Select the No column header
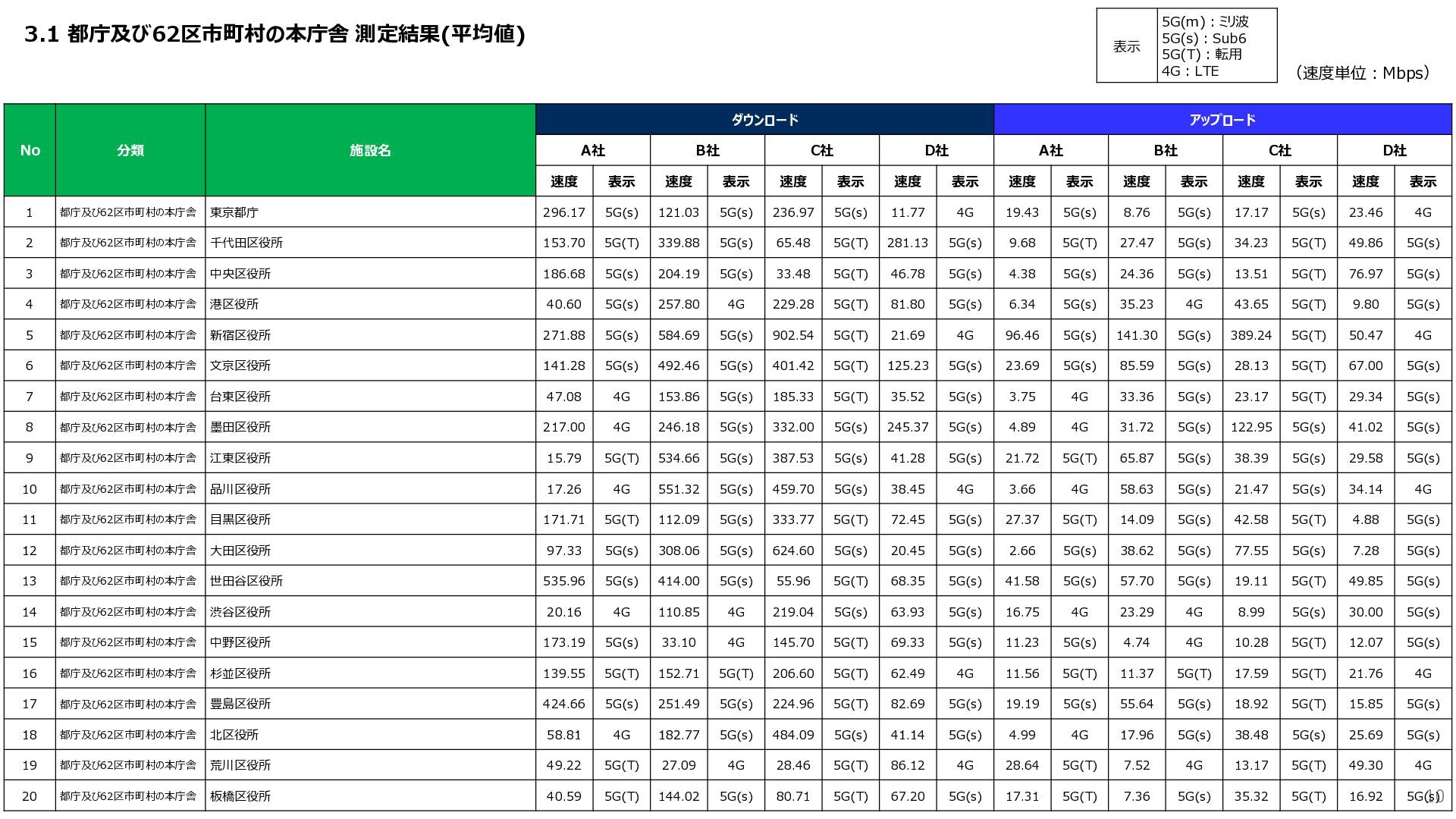The height and width of the screenshot is (819, 1456). click(30, 150)
